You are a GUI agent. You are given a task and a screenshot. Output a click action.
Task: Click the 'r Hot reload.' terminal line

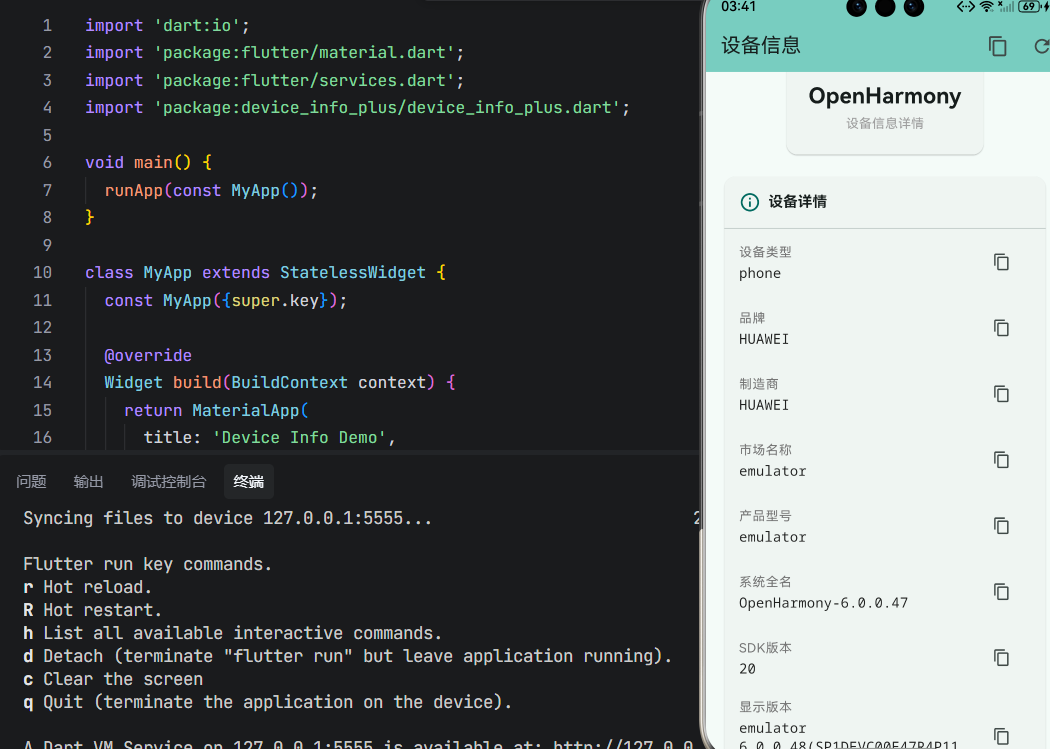[x=88, y=588]
